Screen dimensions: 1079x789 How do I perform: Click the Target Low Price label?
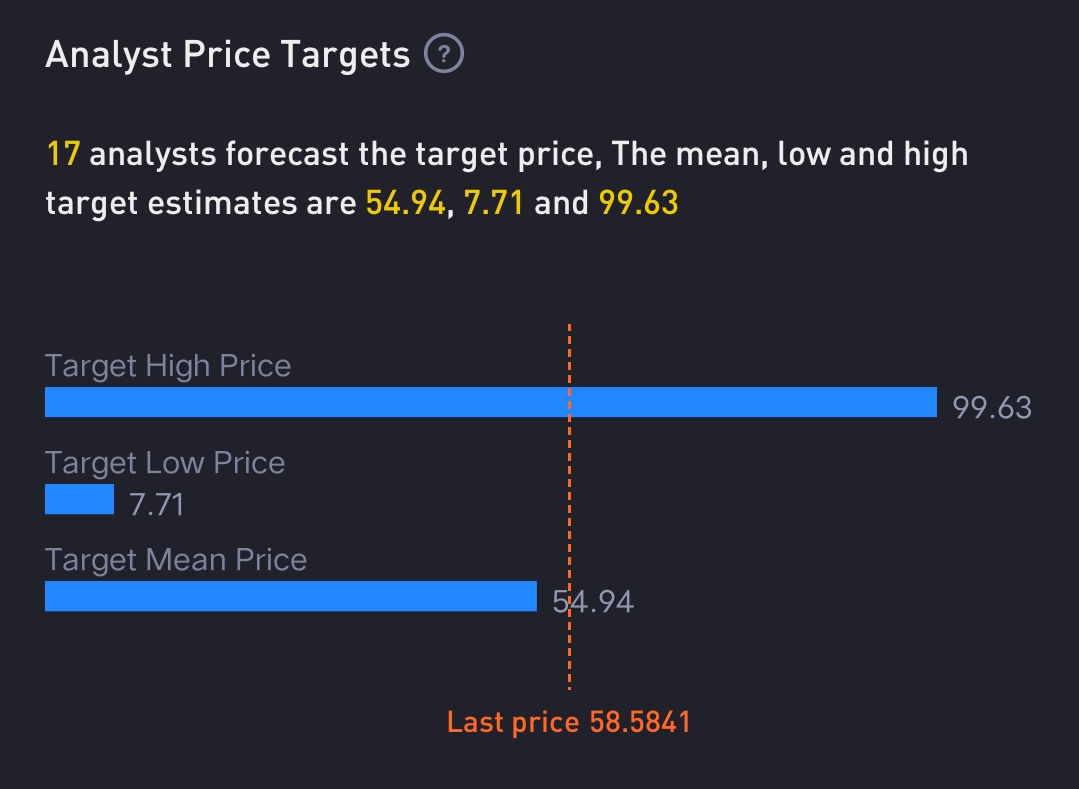point(165,463)
